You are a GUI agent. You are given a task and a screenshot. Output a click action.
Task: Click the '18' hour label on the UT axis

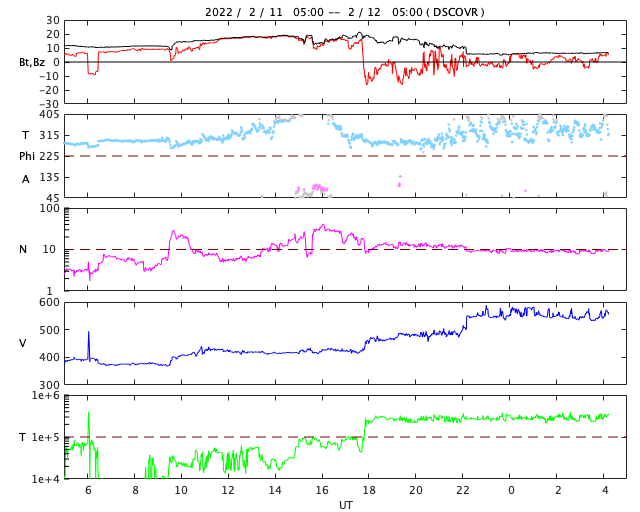coord(369,490)
